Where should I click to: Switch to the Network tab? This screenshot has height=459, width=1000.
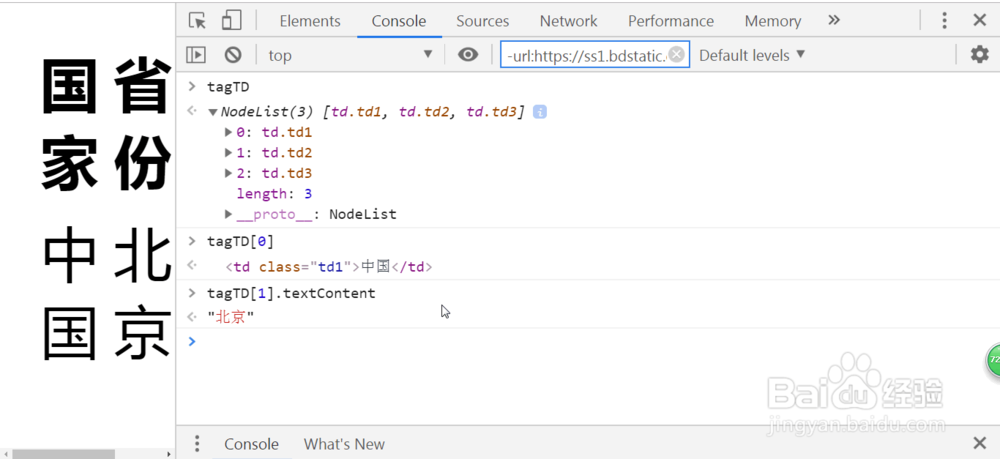(x=568, y=21)
